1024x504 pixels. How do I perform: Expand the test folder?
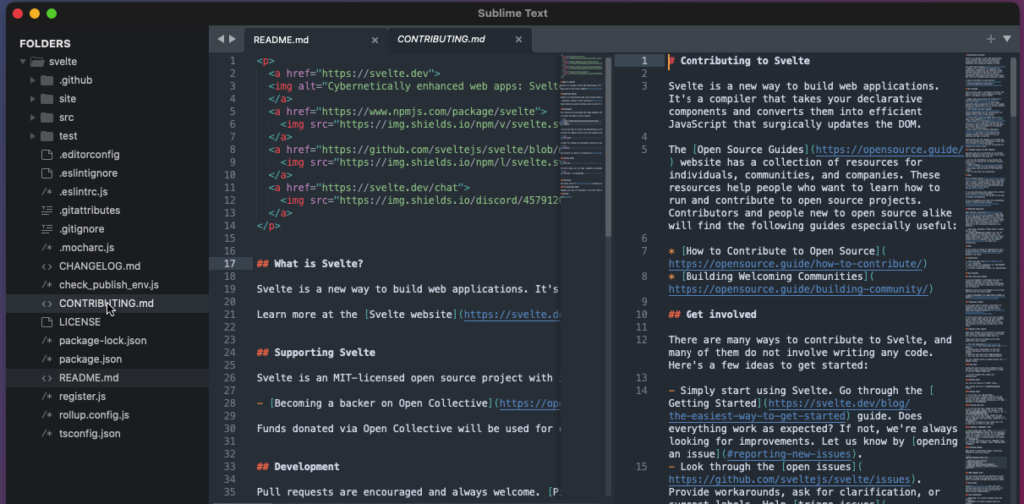(x=32, y=136)
